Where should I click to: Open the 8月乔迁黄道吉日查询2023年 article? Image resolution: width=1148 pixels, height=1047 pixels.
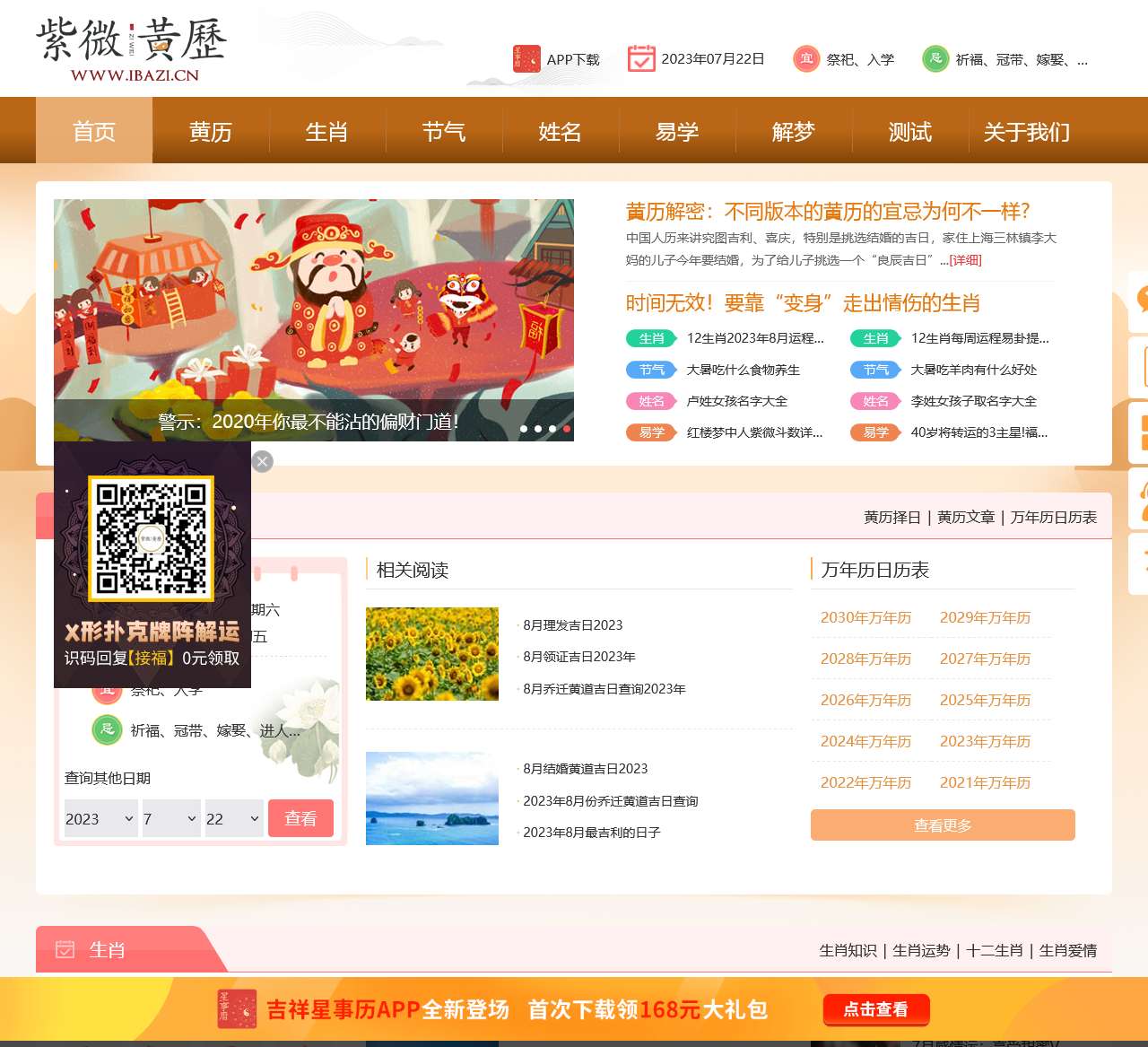(x=604, y=689)
